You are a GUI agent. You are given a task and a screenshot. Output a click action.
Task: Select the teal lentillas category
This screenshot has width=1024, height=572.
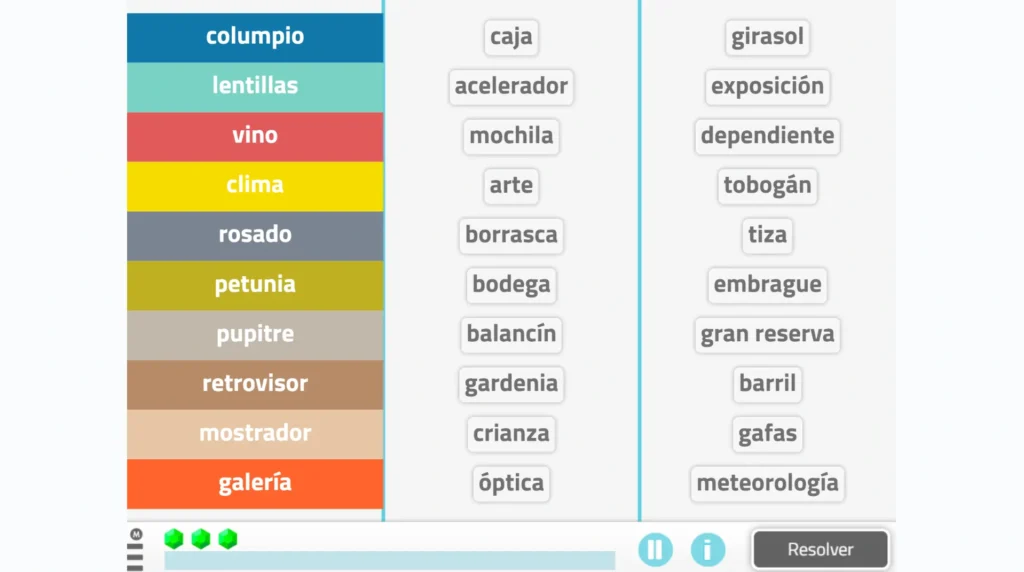pyautogui.click(x=255, y=86)
